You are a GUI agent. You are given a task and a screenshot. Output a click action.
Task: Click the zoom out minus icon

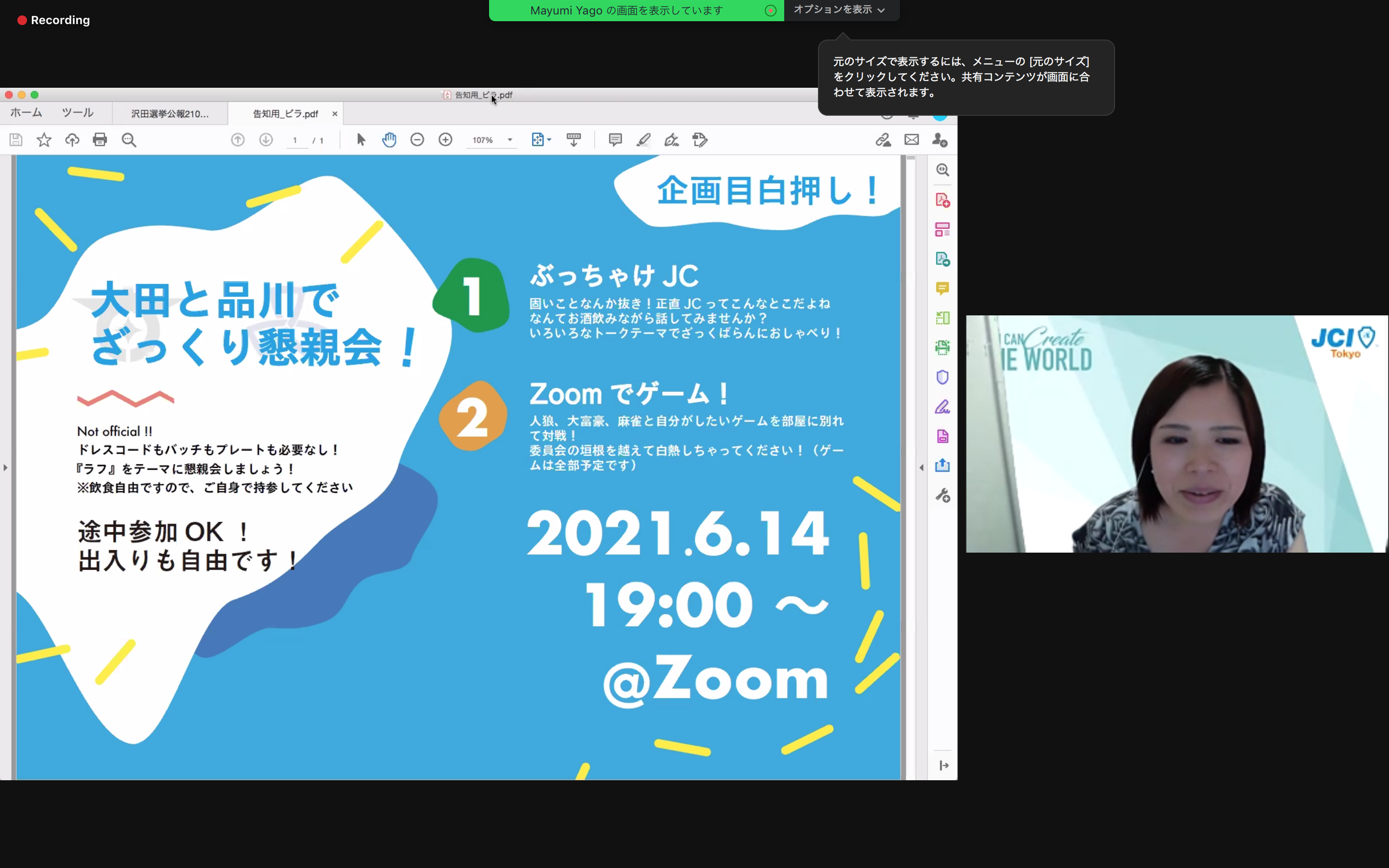(417, 139)
